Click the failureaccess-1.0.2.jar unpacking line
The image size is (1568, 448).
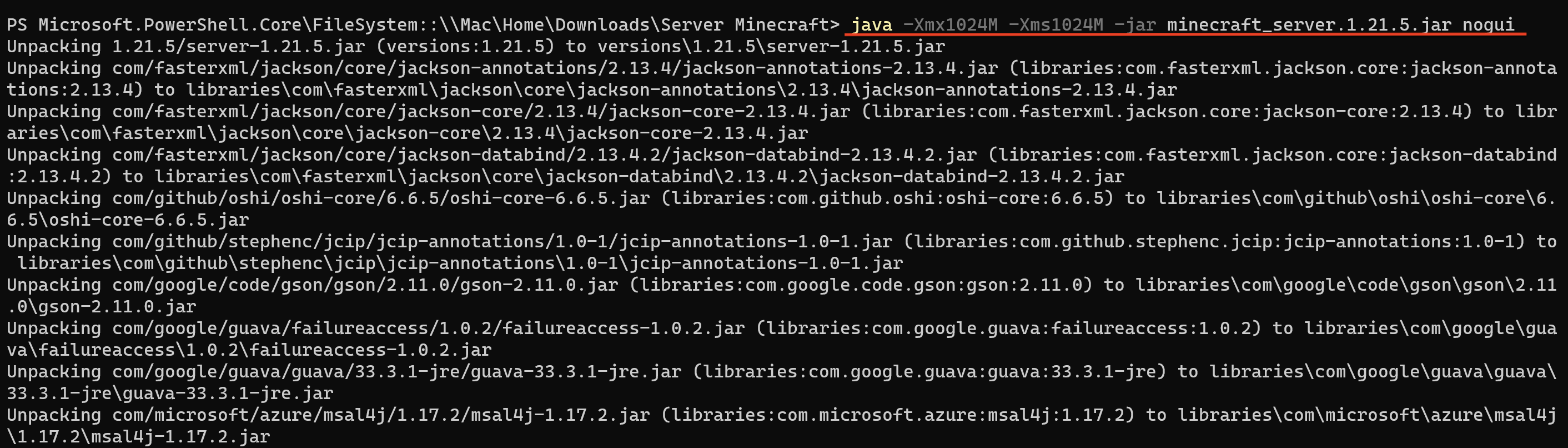782,339
